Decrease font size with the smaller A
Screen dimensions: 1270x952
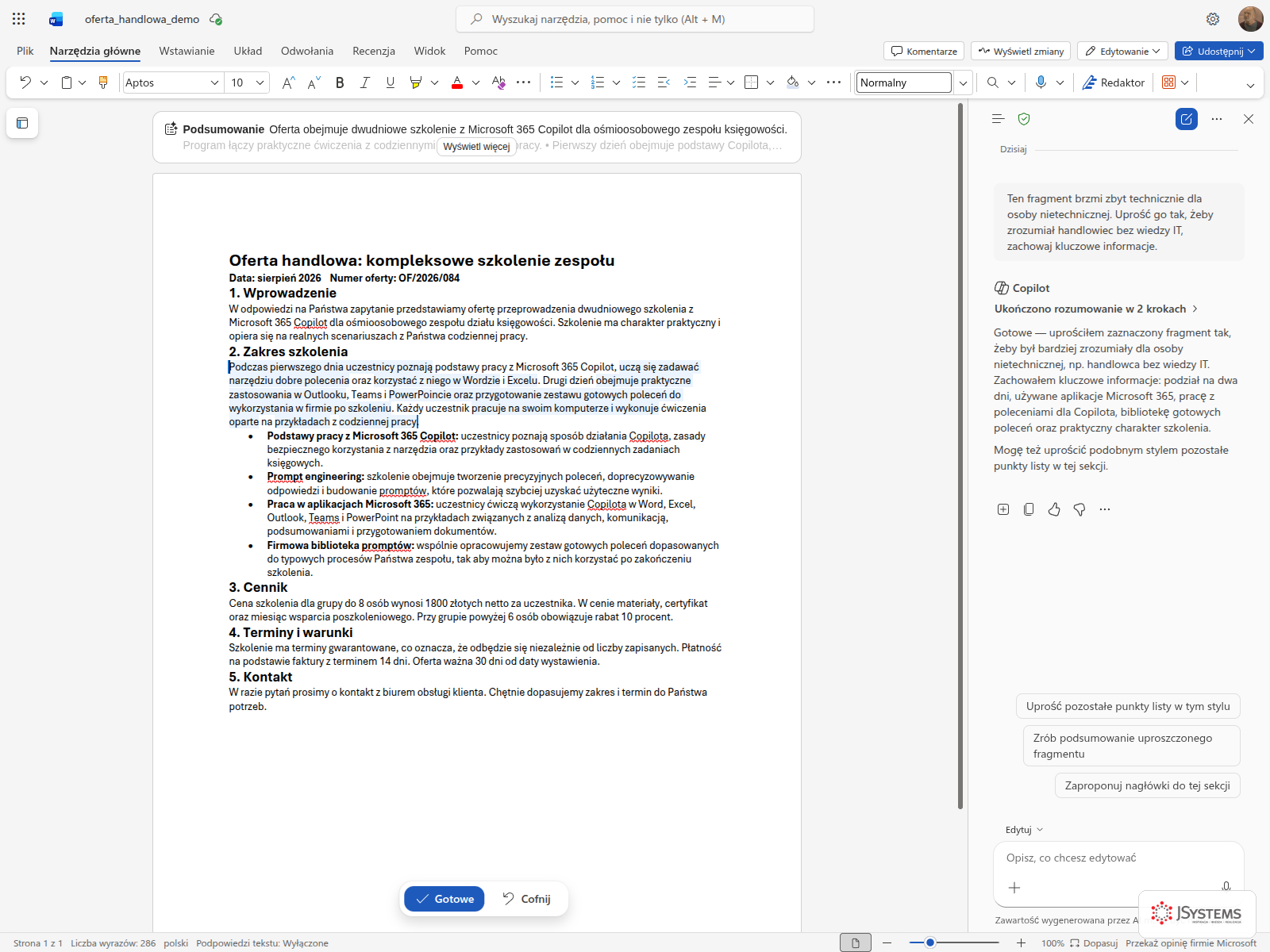point(314,83)
